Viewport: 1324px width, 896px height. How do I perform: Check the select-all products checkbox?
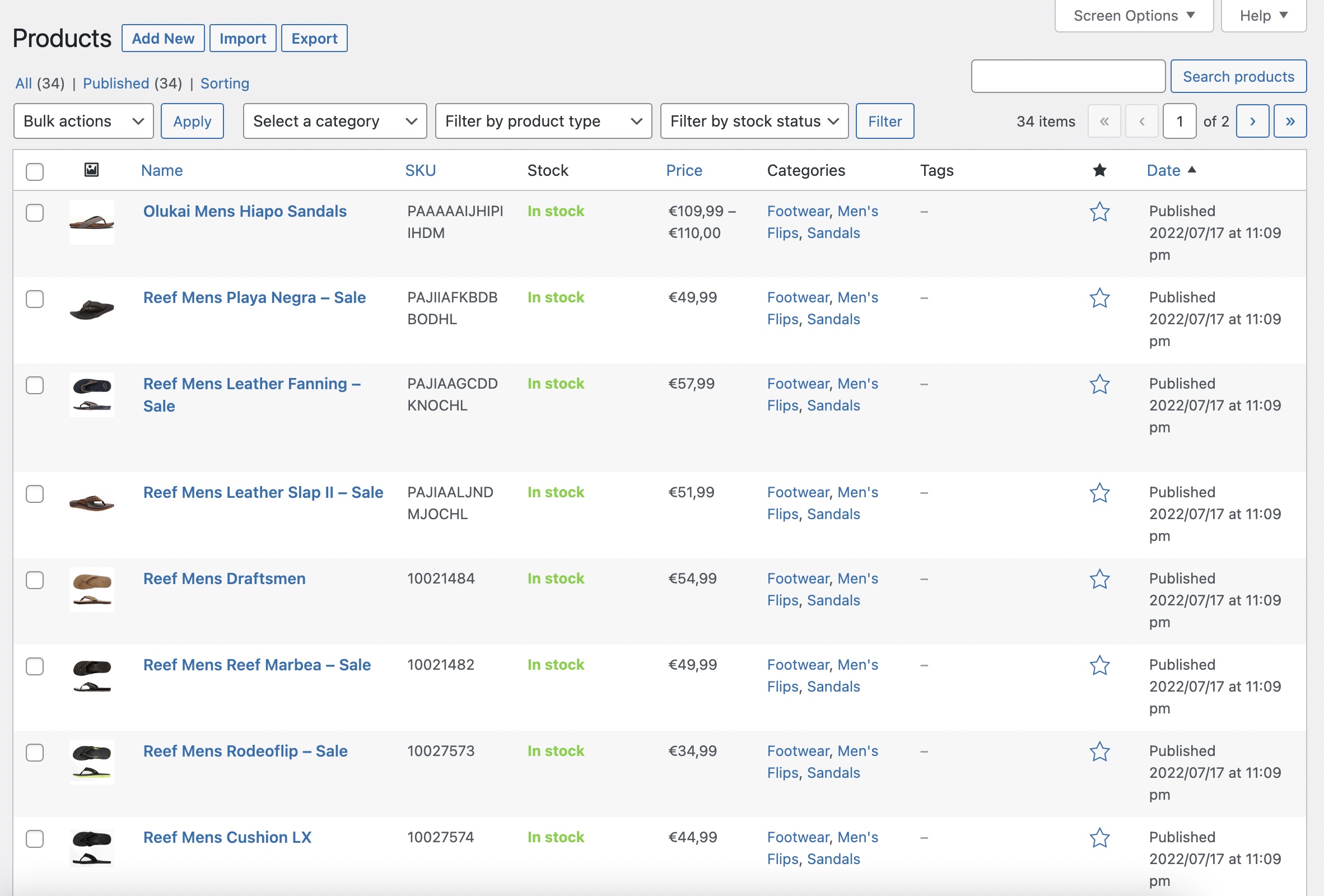(x=35, y=171)
